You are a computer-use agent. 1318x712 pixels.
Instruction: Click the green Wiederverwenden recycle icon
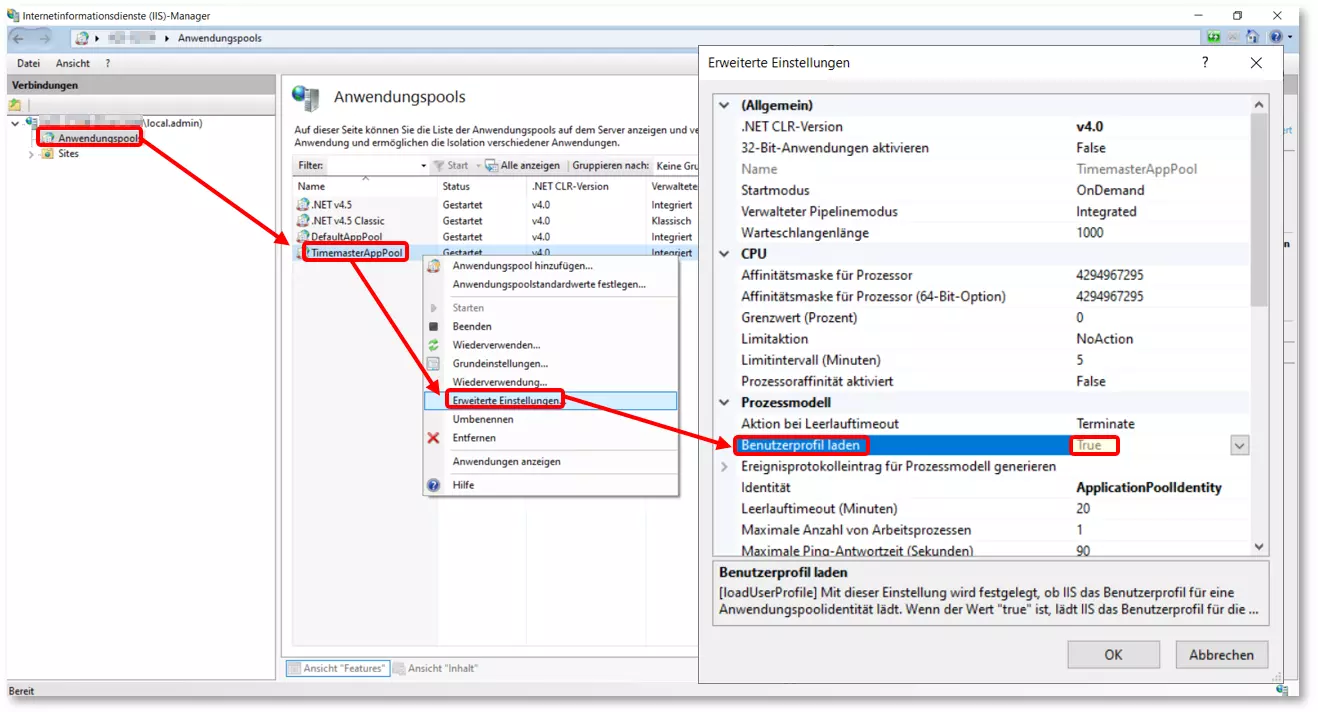(433, 345)
